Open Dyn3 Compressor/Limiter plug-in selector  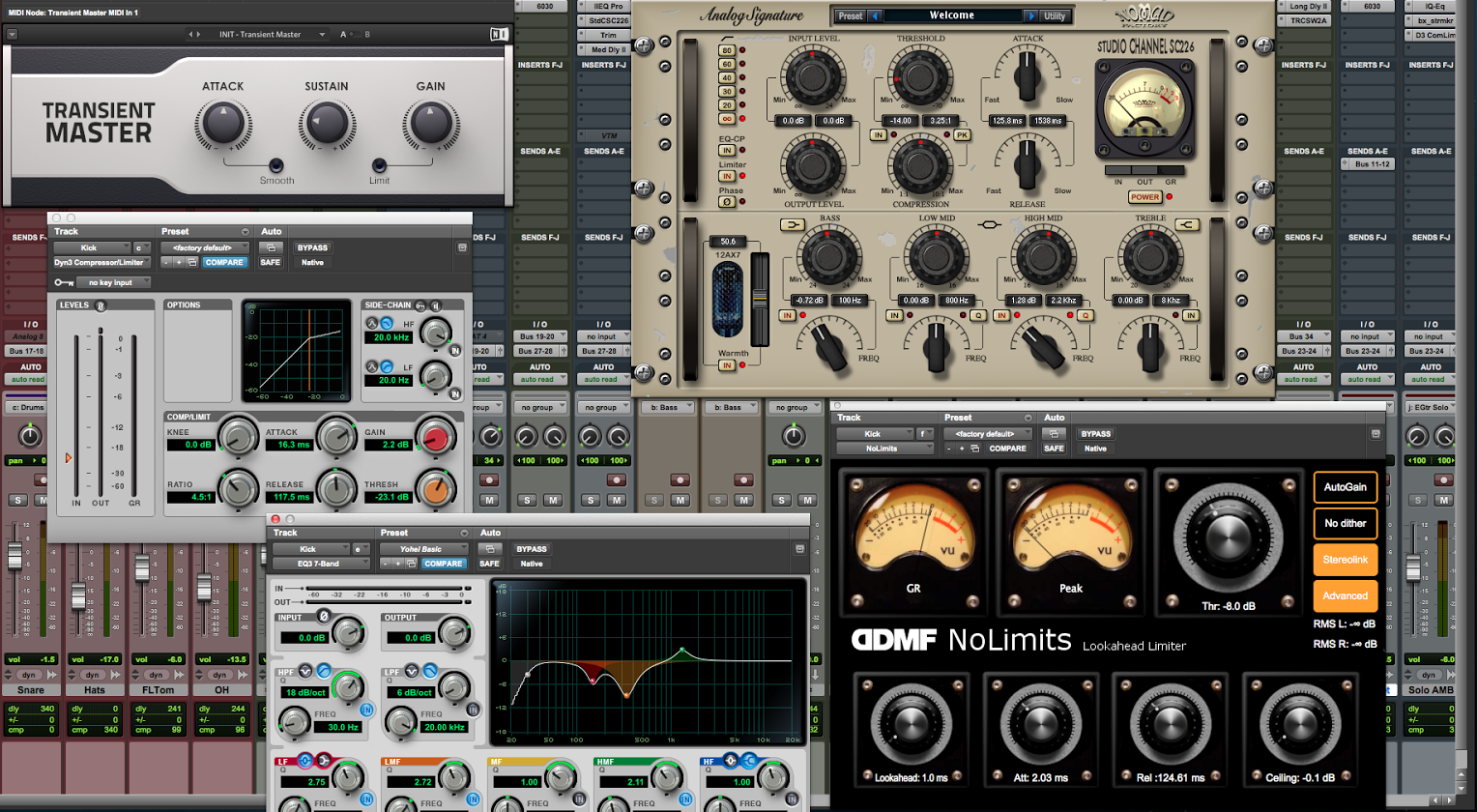pos(102,262)
